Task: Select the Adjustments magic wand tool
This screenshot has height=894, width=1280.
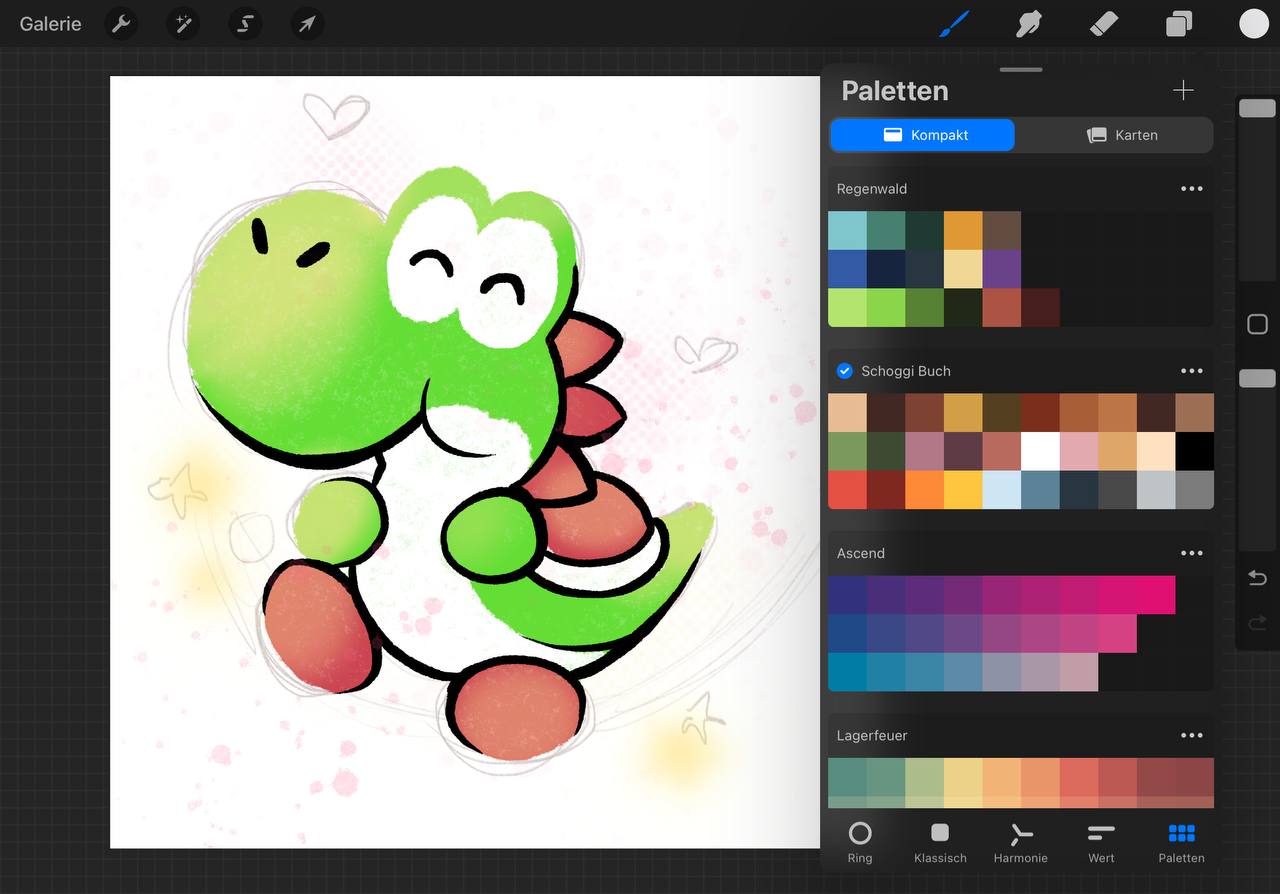Action: coord(183,23)
